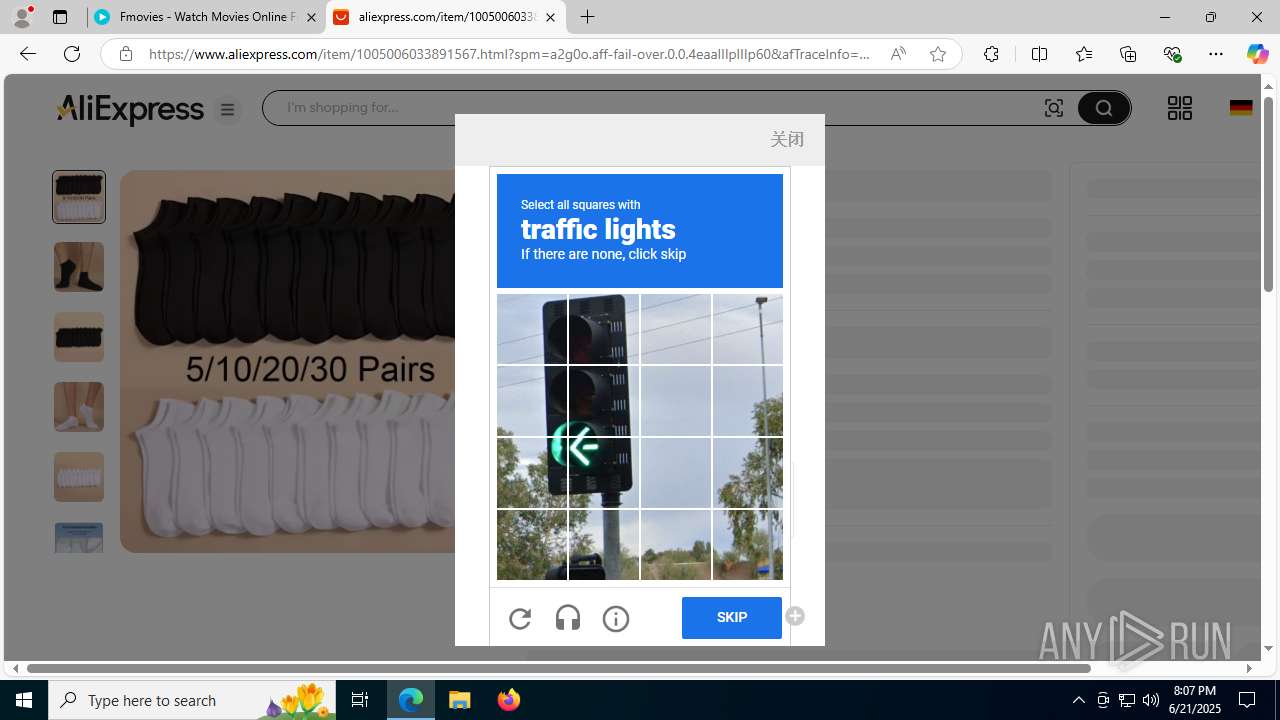Screen dimensions: 1280x720
Task: Click the horizontal scrollbar
Action: point(558,668)
